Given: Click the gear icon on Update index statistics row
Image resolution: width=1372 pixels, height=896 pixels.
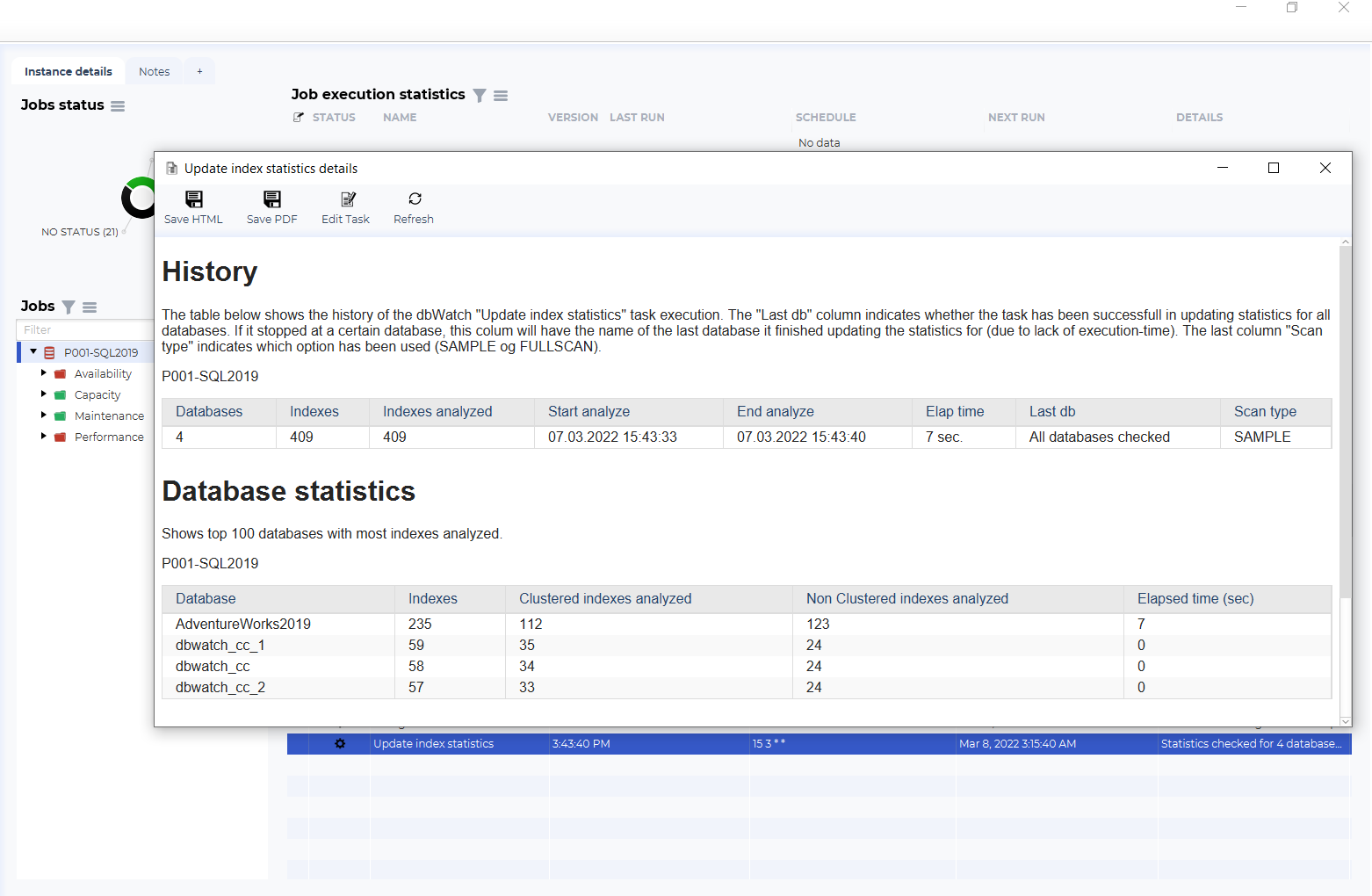Looking at the screenshot, I should pyautogui.click(x=340, y=743).
